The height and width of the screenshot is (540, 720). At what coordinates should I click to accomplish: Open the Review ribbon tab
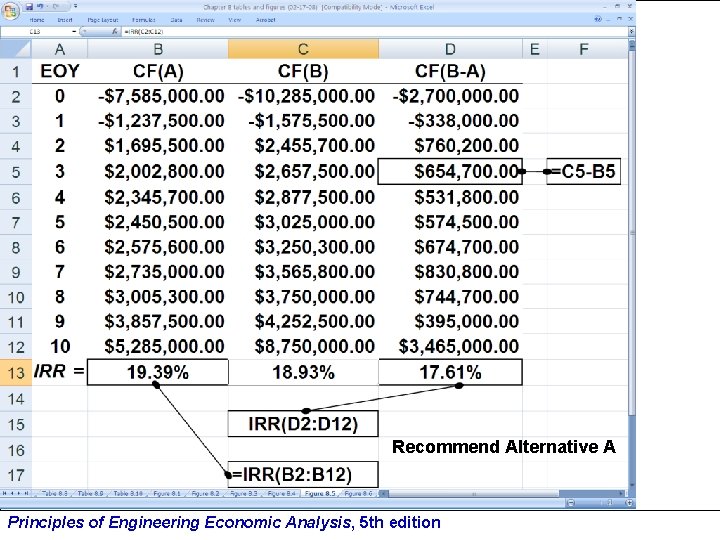point(206,20)
